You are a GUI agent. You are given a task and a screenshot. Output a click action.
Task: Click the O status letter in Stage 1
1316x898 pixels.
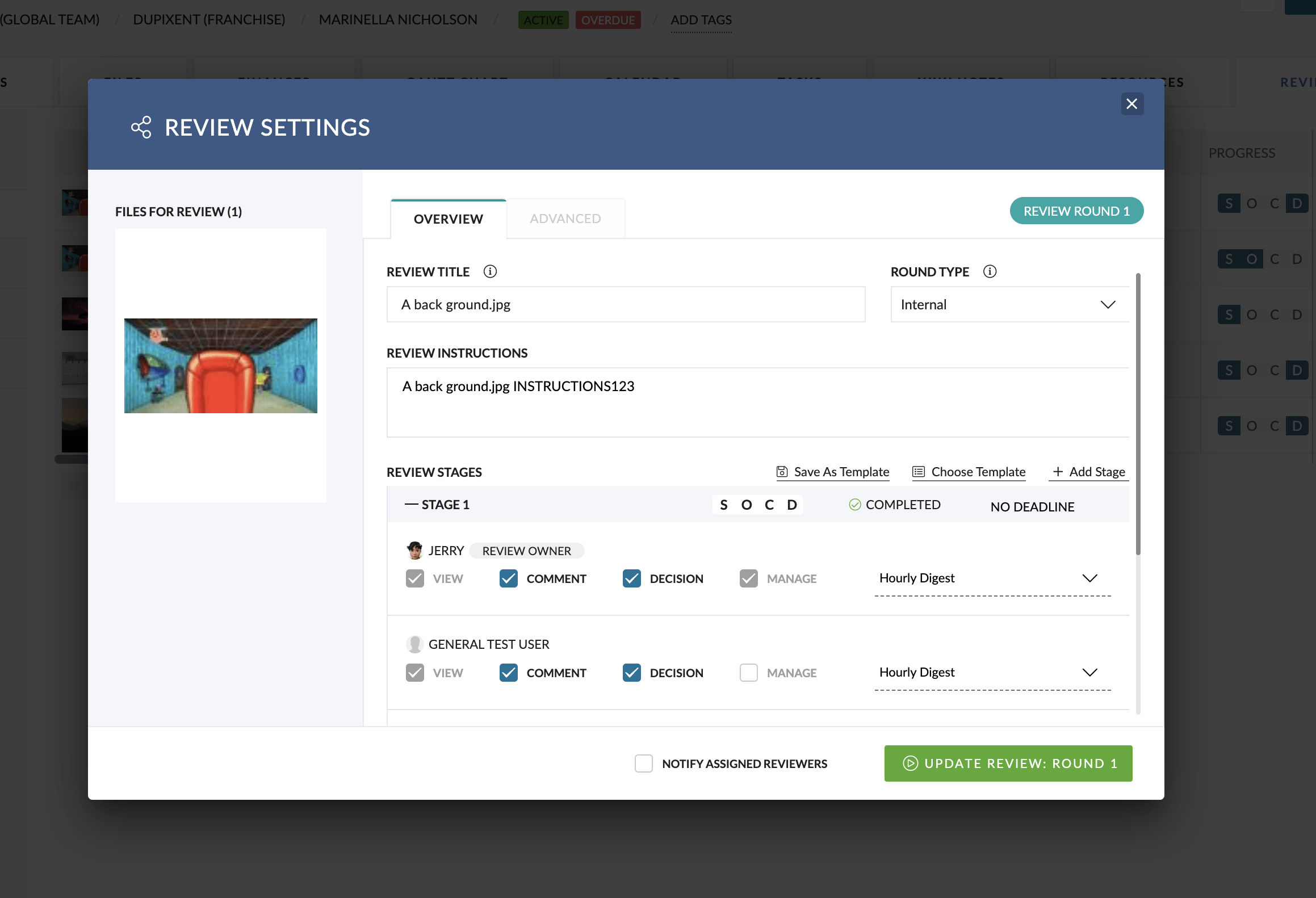(747, 505)
